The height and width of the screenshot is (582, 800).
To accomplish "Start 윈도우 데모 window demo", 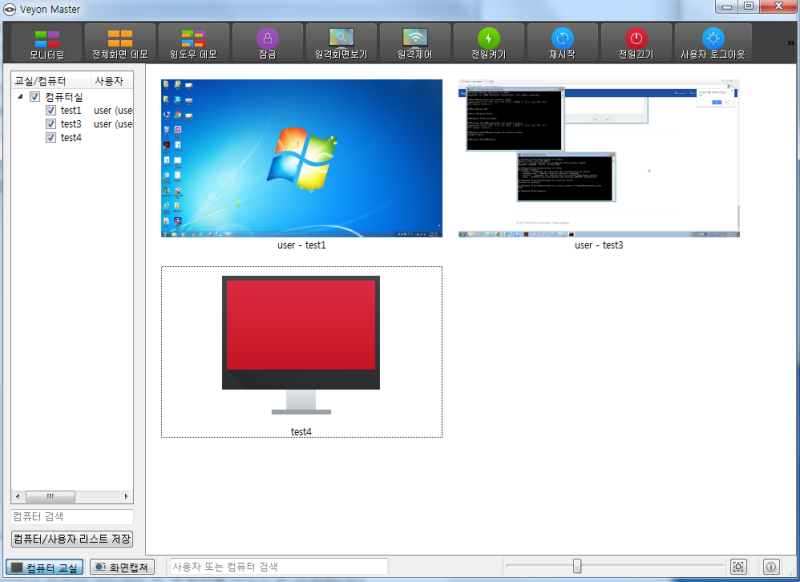I will click(193, 43).
